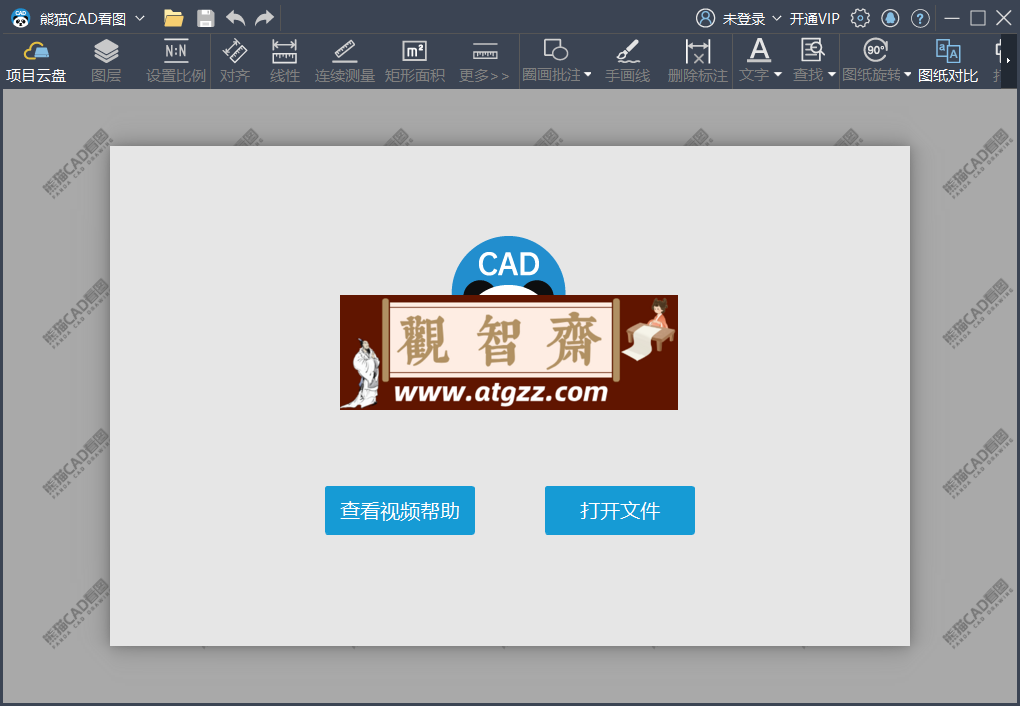This screenshot has width=1020, height=706.
Task: Open the help question mark icon
Action: [x=920, y=18]
